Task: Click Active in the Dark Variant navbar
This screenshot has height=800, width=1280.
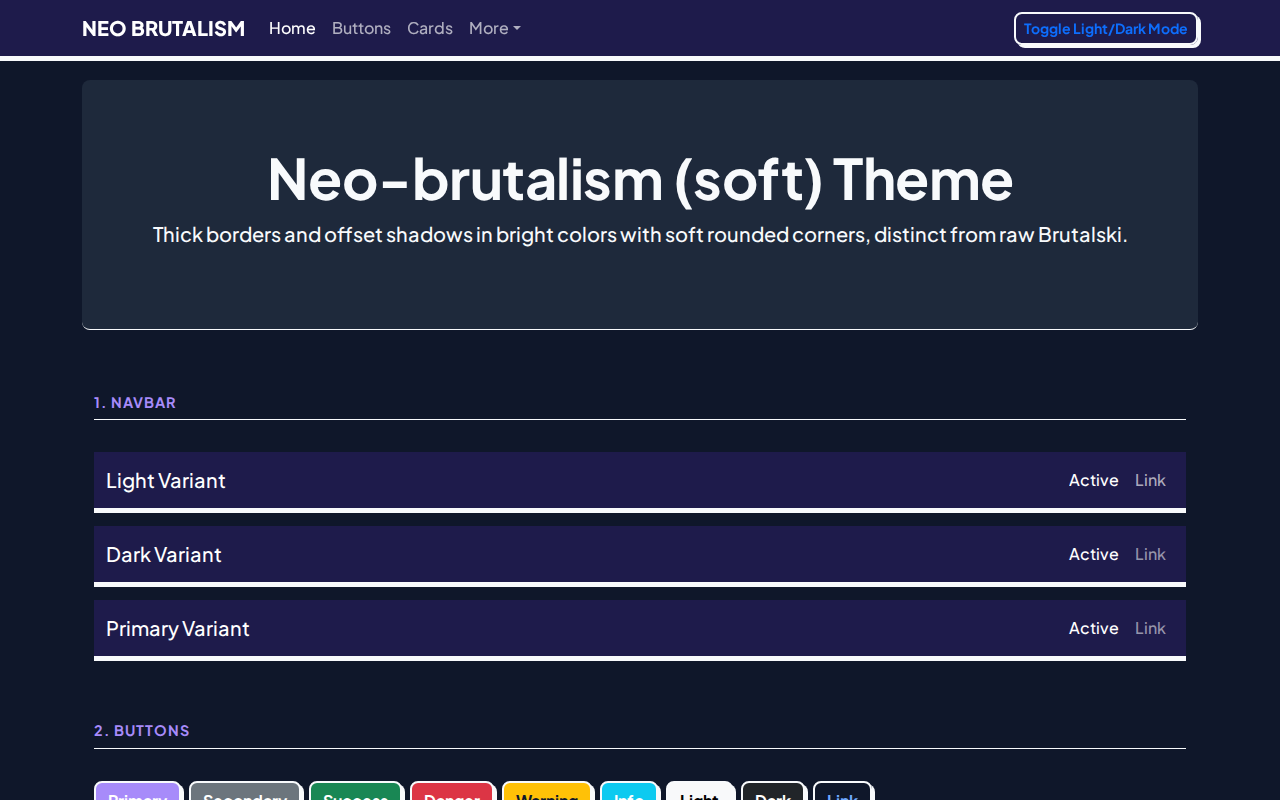Action: pos(1093,554)
